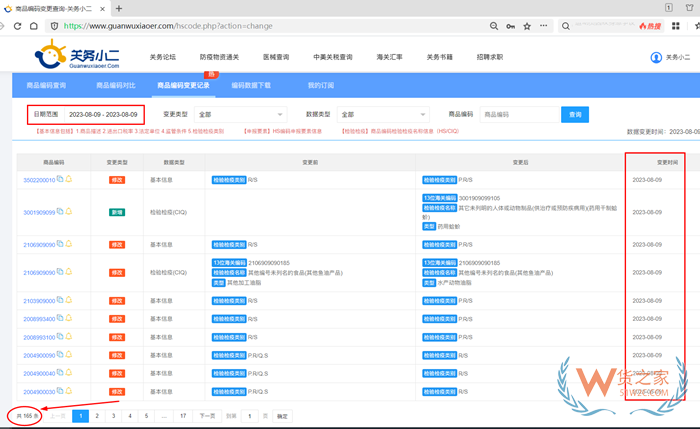Go to page 5 of results
The image size is (700, 429).
pyautogui.click(x=146, y=416)
